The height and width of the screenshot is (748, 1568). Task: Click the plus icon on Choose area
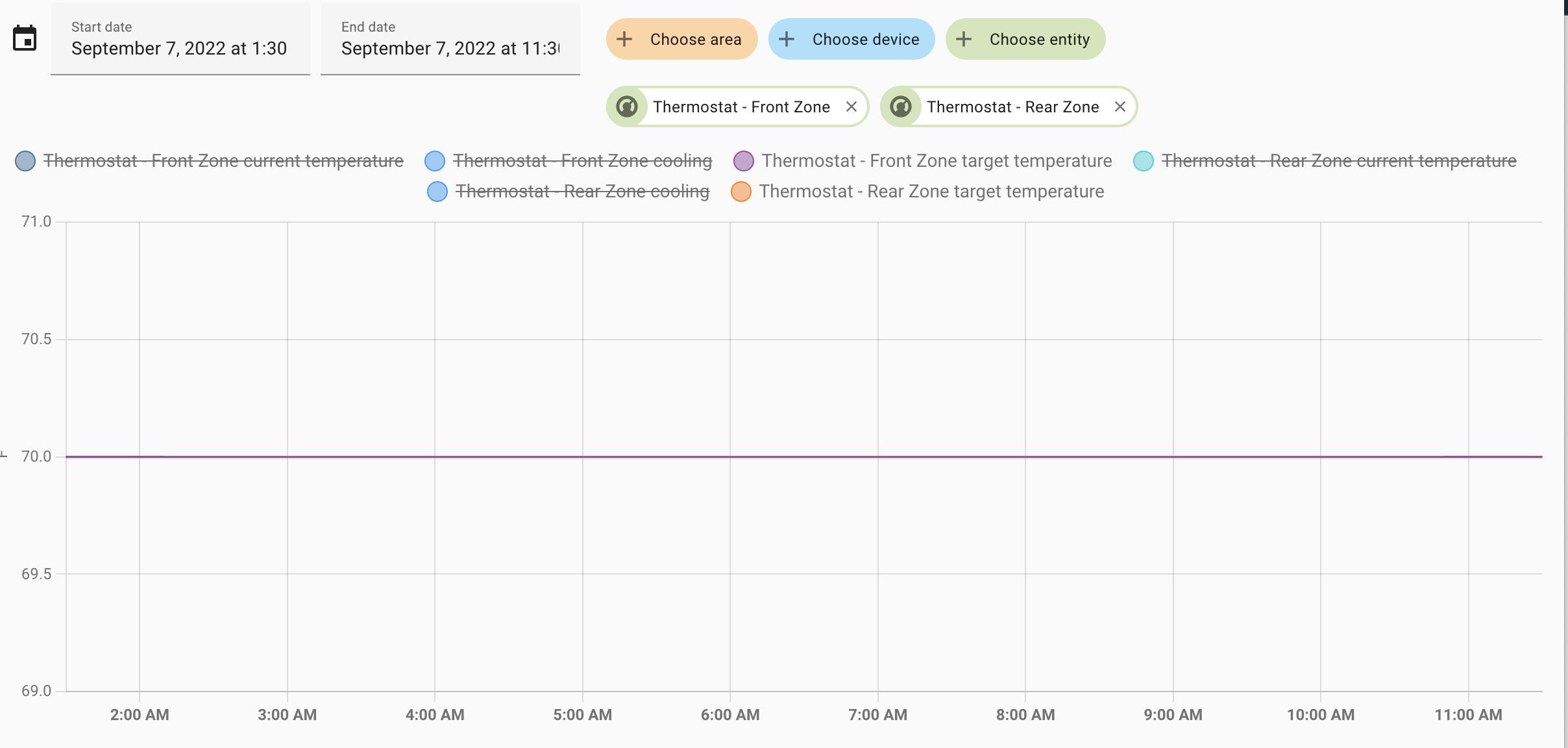point(624,39)
